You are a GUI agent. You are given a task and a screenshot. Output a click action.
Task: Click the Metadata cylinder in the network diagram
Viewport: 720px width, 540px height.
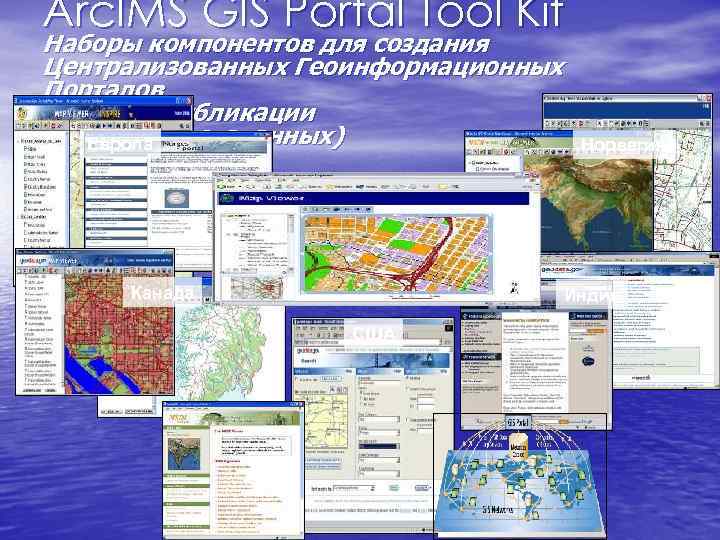pyautogui.click(x=519, y=444)
